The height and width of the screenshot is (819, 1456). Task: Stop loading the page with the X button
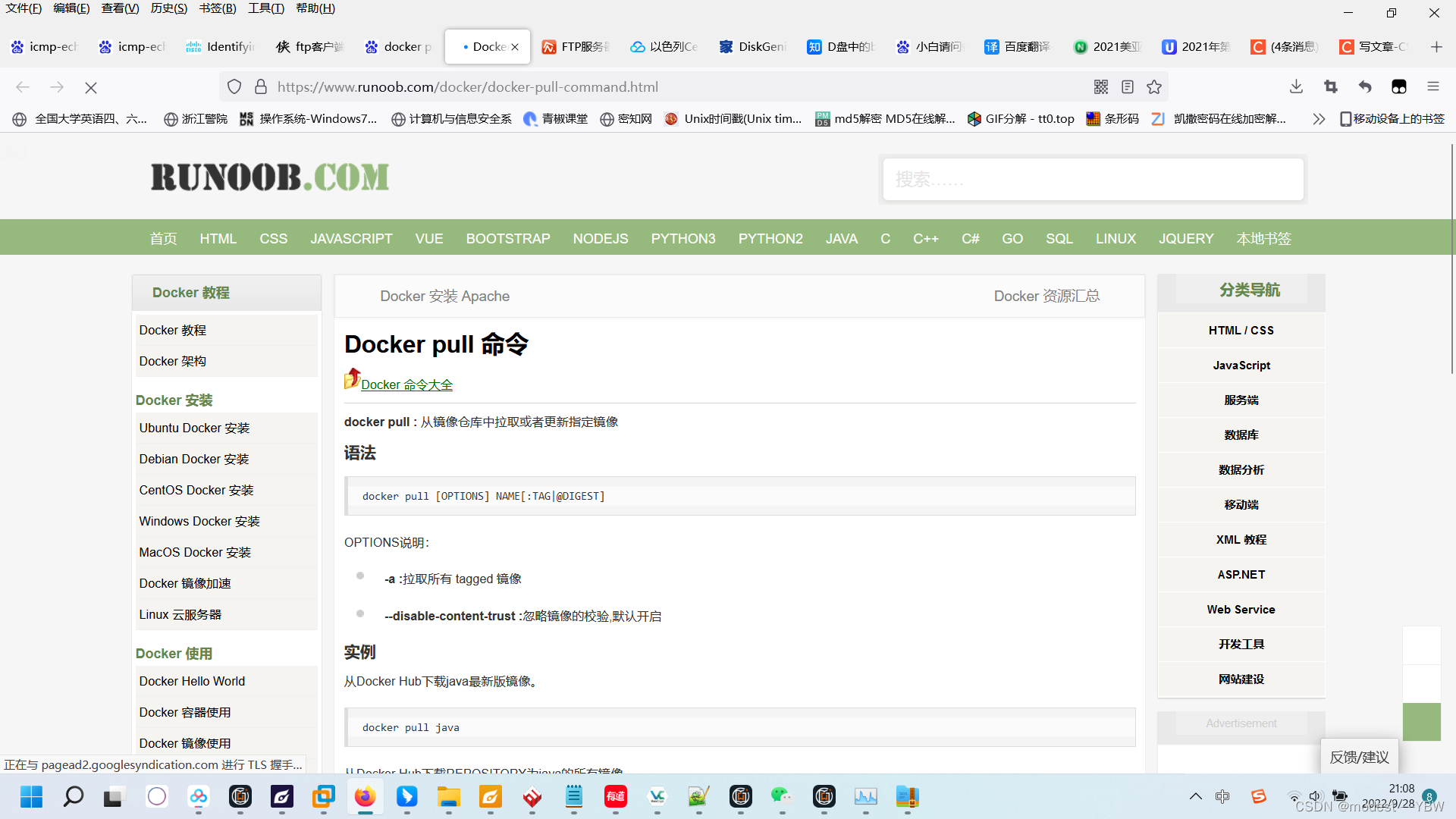point(91,87)
